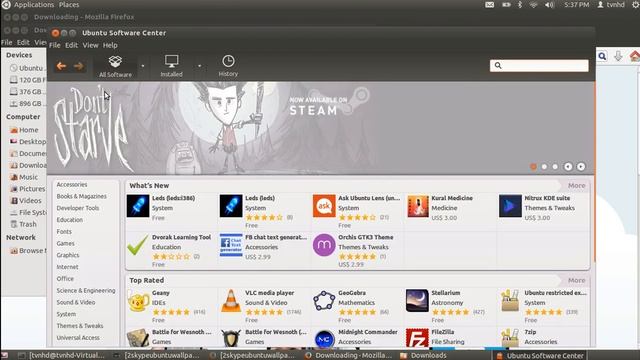The image size is (640, 360).
Task: Browse the Developer Tools category
Action: [x=78, y=208]
